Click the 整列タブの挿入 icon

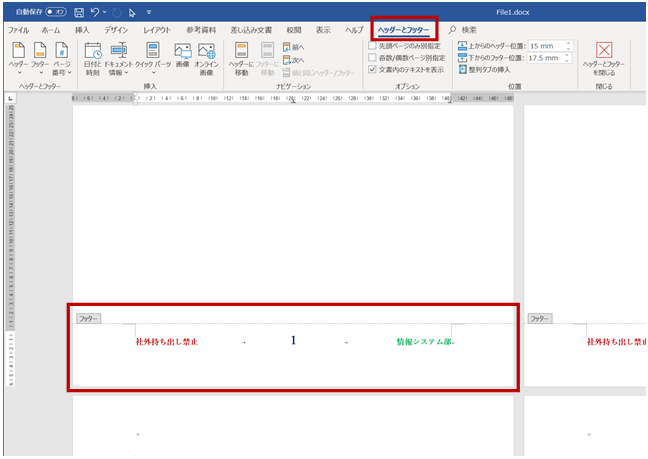(462, 70)
